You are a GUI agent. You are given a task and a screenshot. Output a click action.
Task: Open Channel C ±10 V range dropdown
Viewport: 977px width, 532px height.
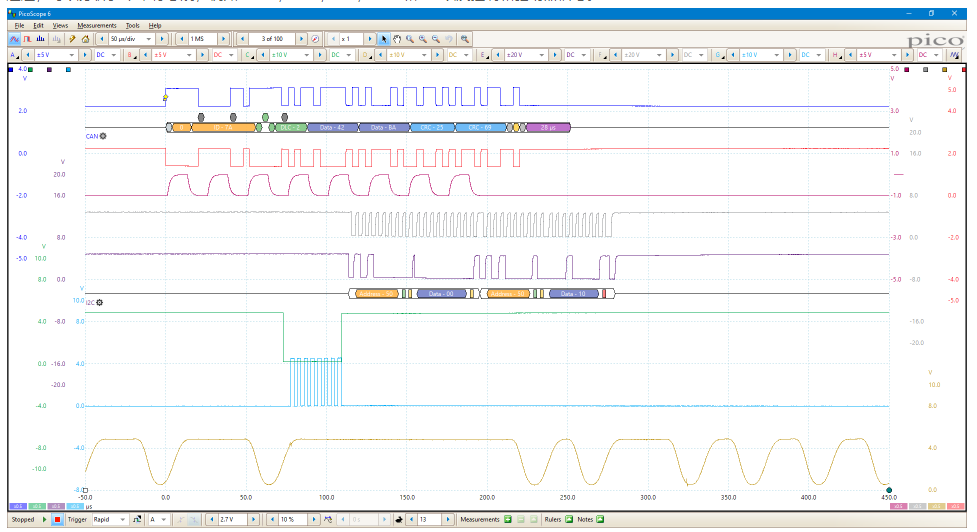(x=292, y=55)
